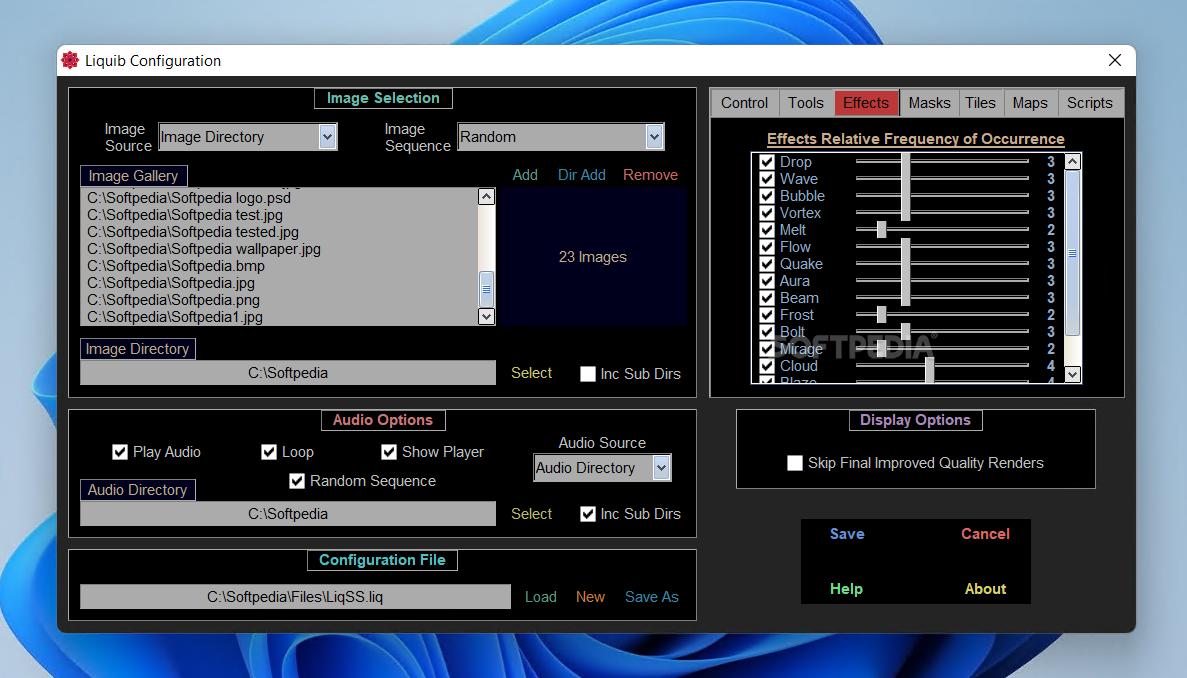Disable Inc Sub Dirs for Audio Directory

(x=587, y=514)
